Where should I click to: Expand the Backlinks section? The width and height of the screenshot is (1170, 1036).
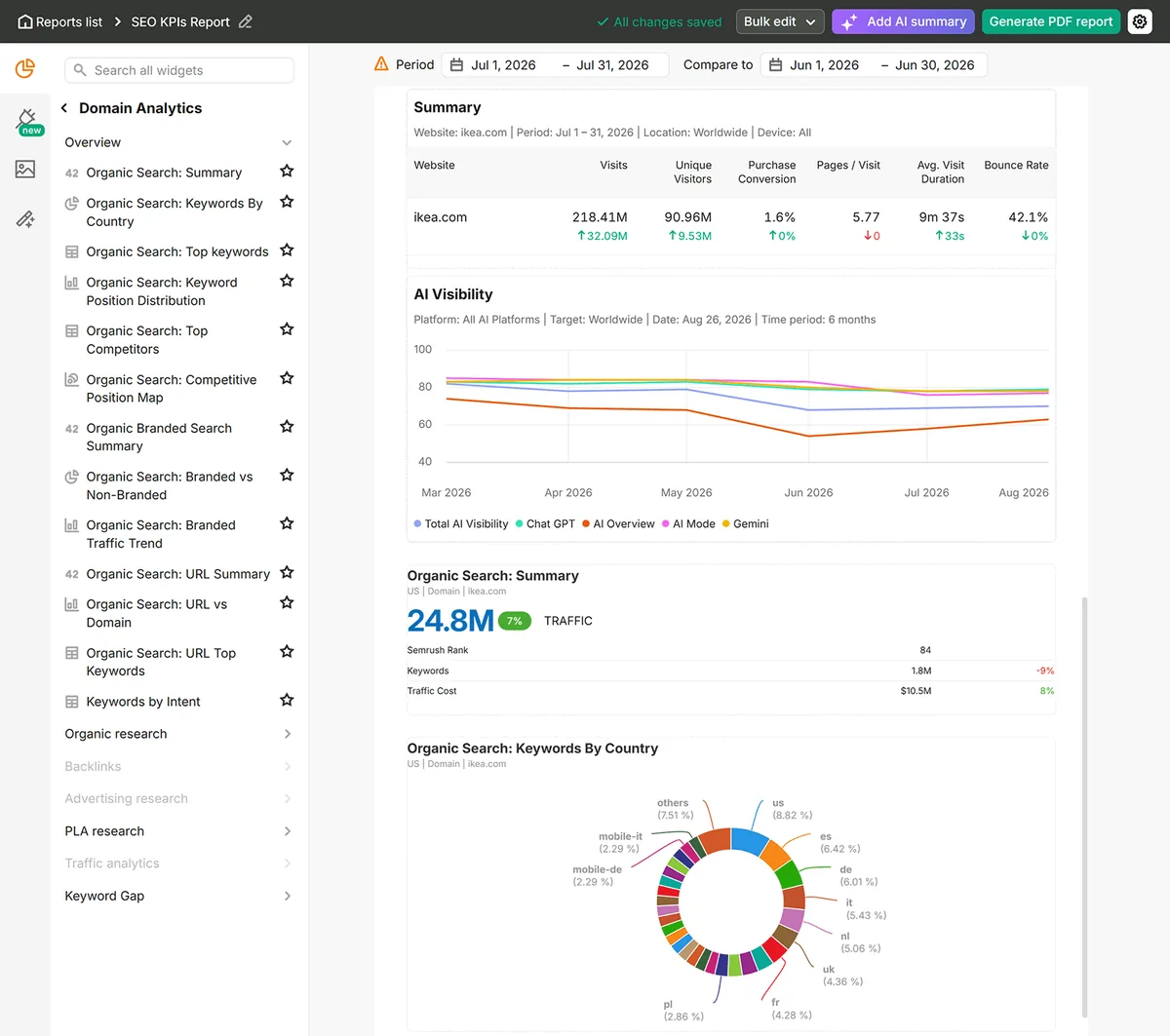[287, 767]
